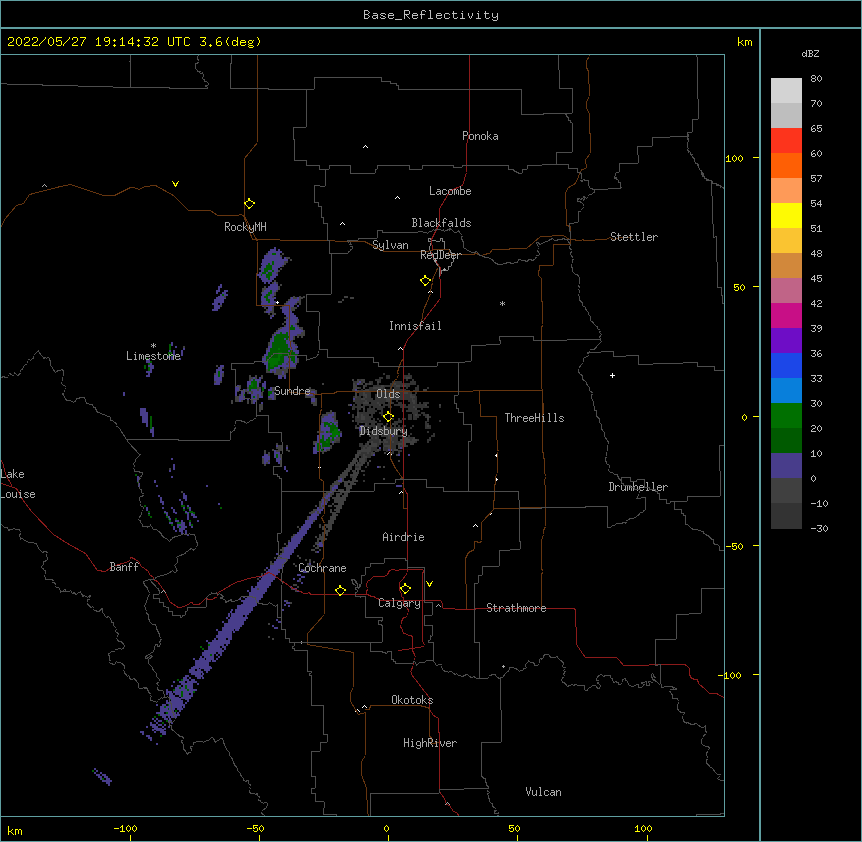Screen dimensions: 862x842
Task: Click the white plus marker north of Drumheller
Action: coord(612,375)
